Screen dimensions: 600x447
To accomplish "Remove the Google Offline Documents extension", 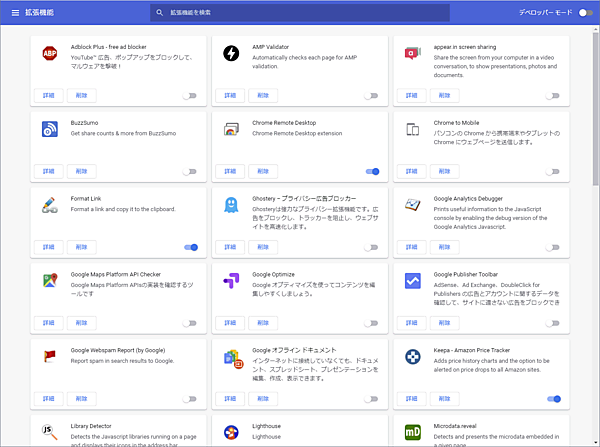I will pyautogui.click(x=263, y=398).
